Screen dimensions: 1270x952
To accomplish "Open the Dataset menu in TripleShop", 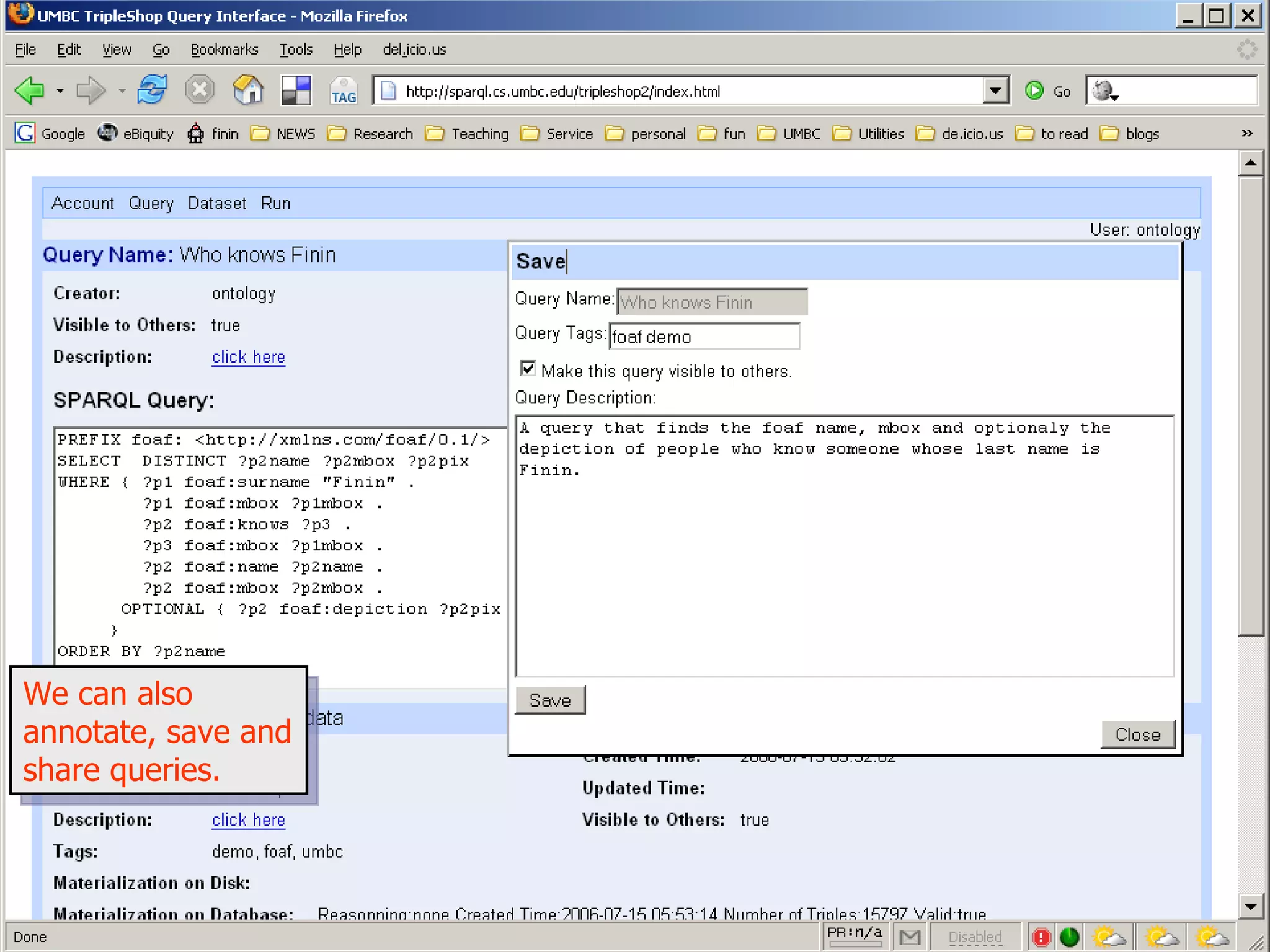I will tap(217, 203).
